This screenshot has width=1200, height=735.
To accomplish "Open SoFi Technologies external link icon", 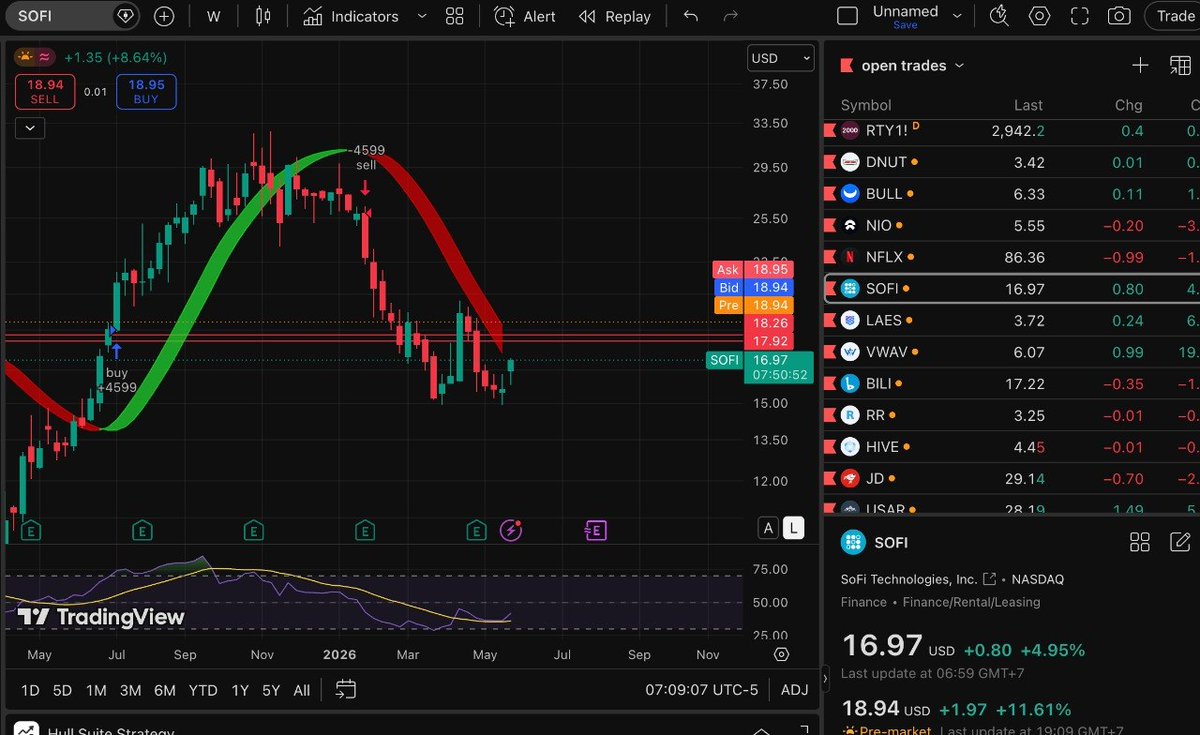I will point(990,579).
